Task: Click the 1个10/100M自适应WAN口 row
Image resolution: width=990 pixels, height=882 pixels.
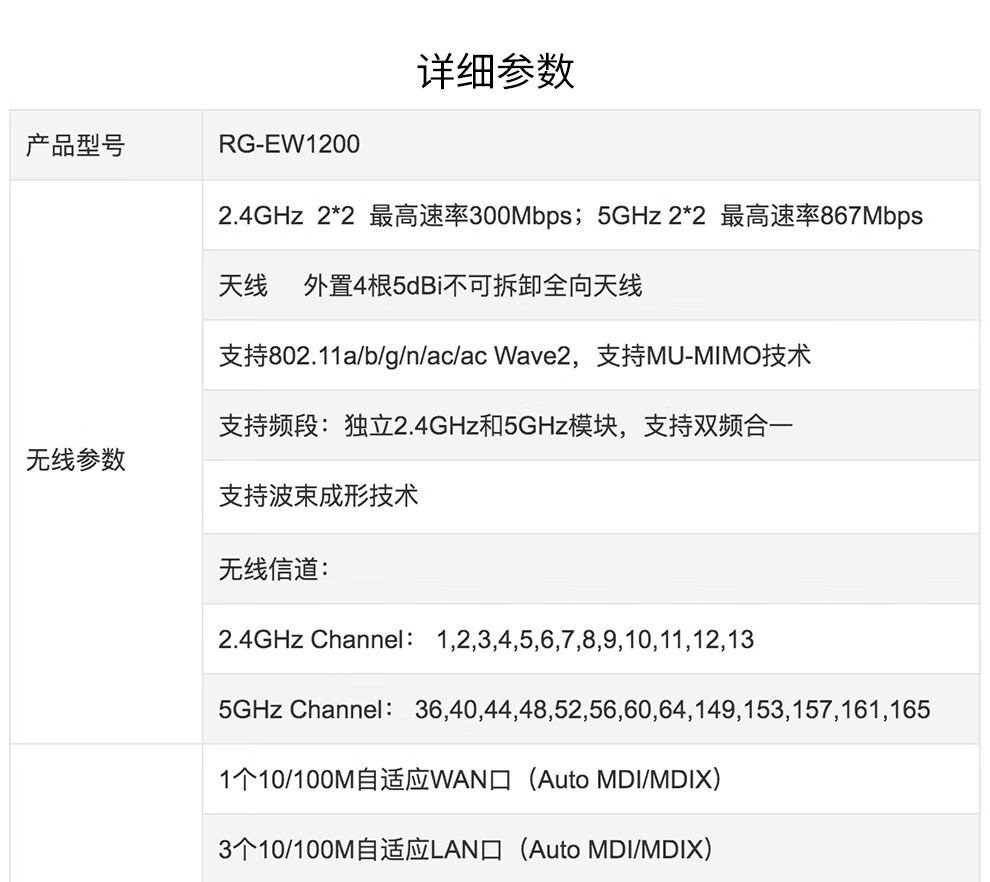Action: point(469,779)
